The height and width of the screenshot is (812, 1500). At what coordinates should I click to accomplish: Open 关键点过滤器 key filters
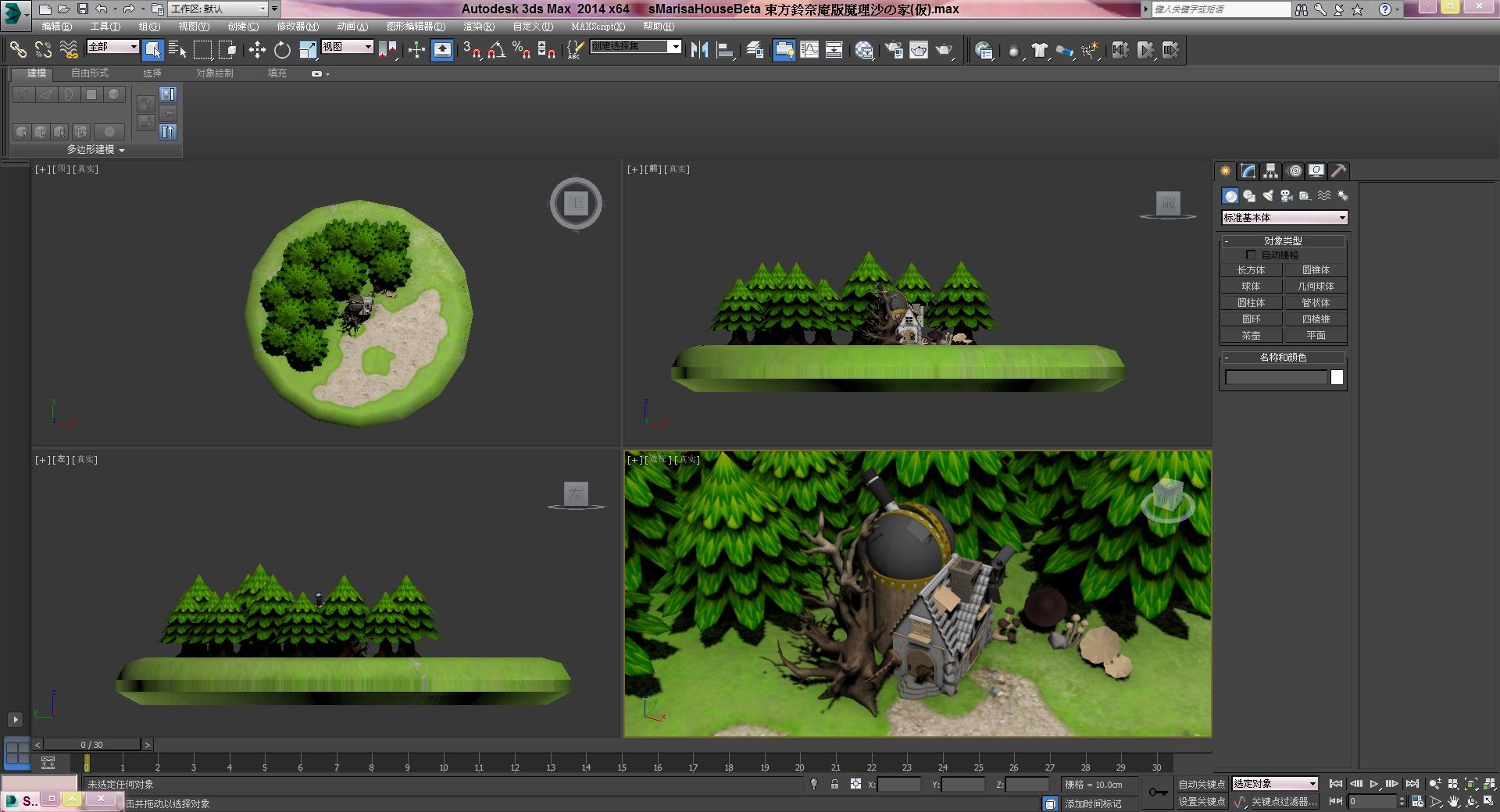coord(1284,802)
